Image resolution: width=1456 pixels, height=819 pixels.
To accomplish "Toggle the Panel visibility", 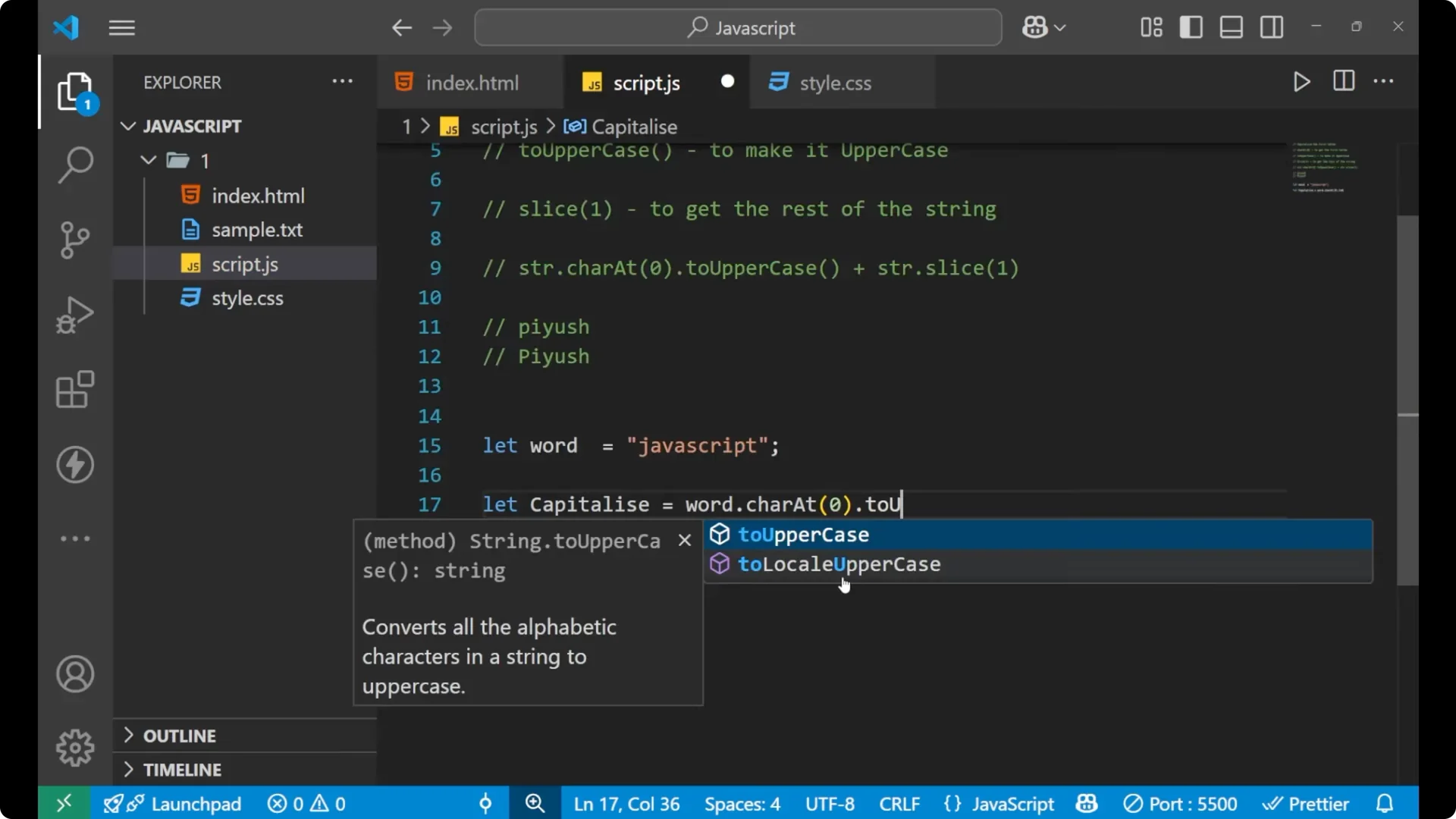I will point(1230,27).
